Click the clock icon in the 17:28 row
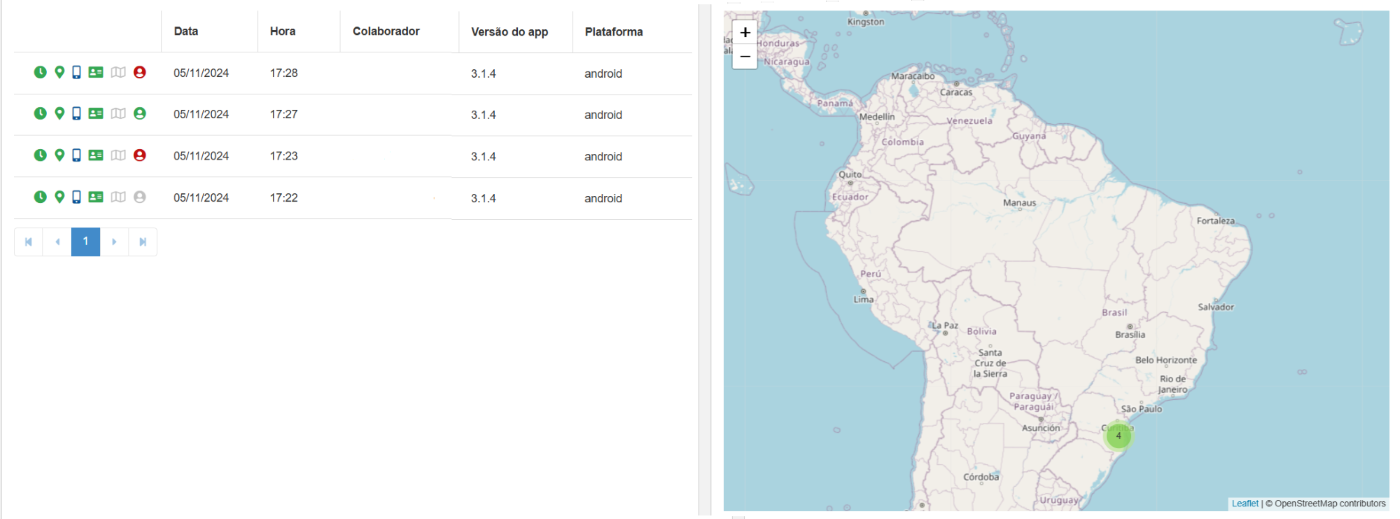Screen dimensions: 1400x519 pos(40,72)
